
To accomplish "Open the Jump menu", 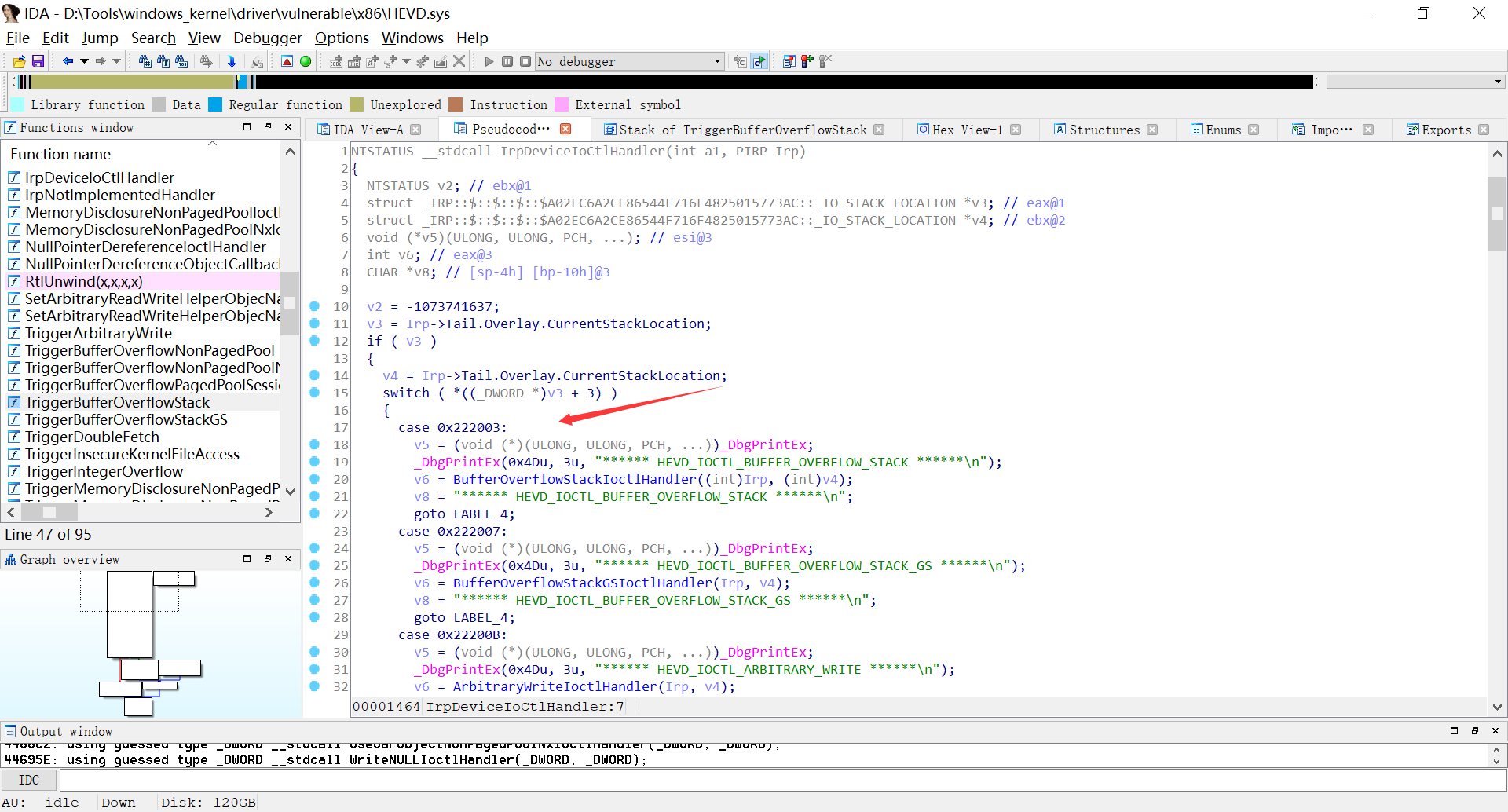I will [100, 38].
